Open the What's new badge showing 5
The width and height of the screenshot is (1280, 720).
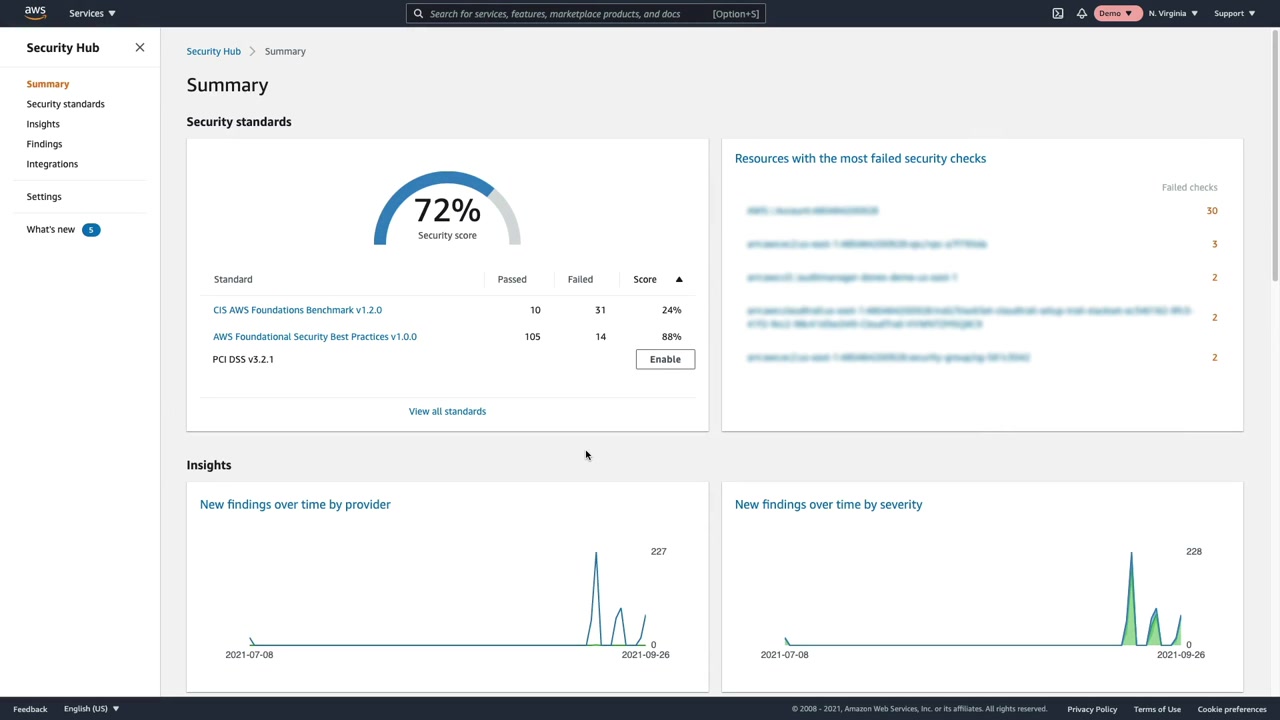(91, 230)
